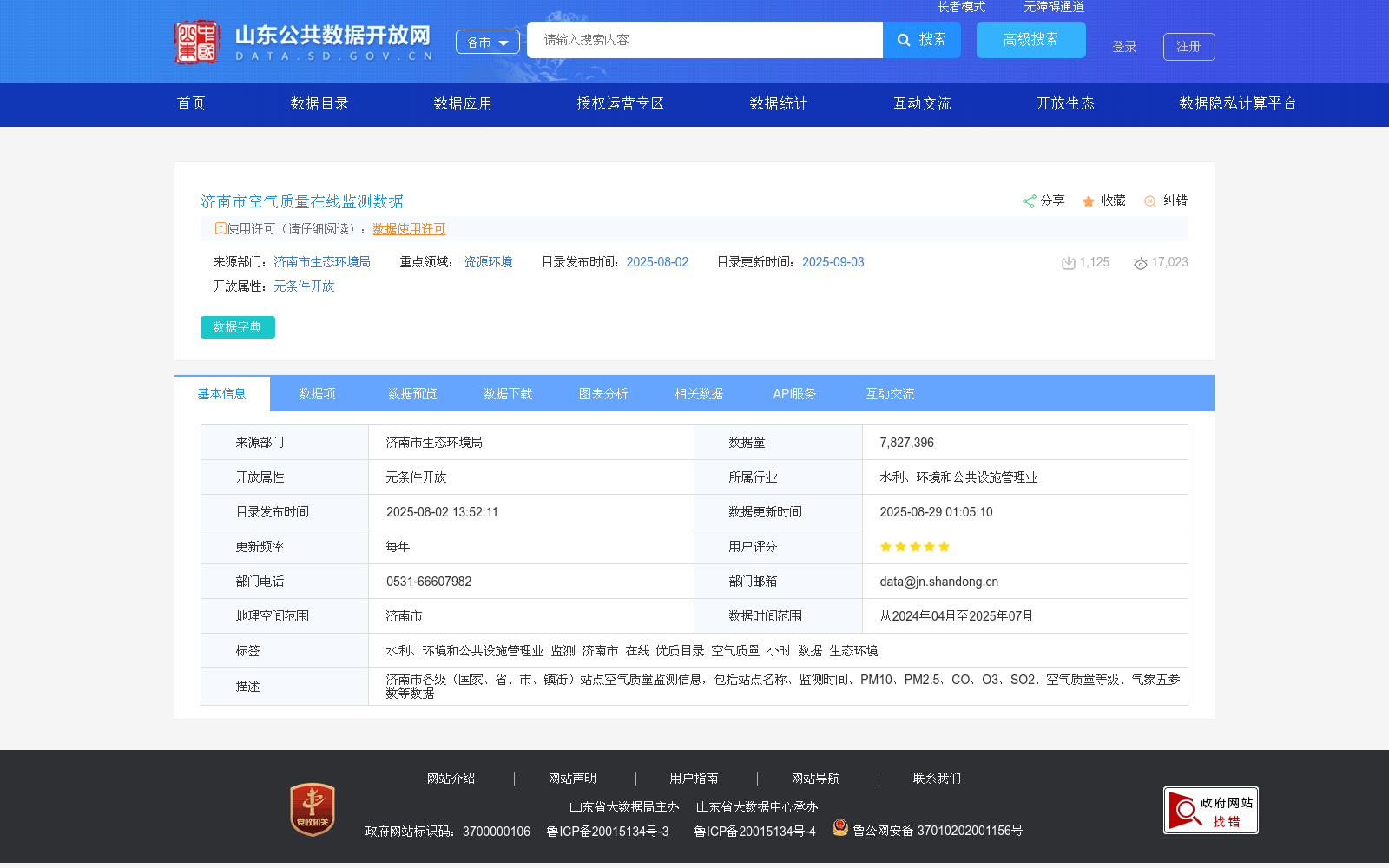
Task: Open the 数据目录 menu
Action: (x=319, y=103)
